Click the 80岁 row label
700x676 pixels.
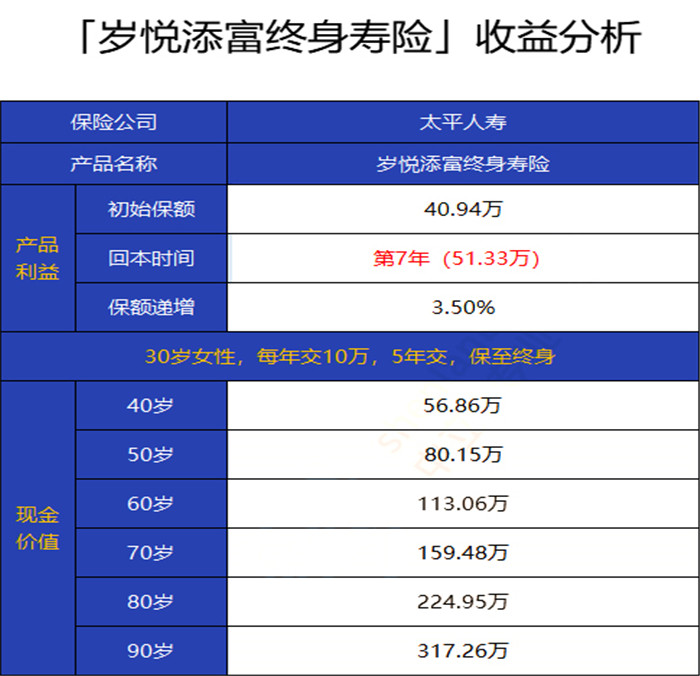tap(151, 602)
